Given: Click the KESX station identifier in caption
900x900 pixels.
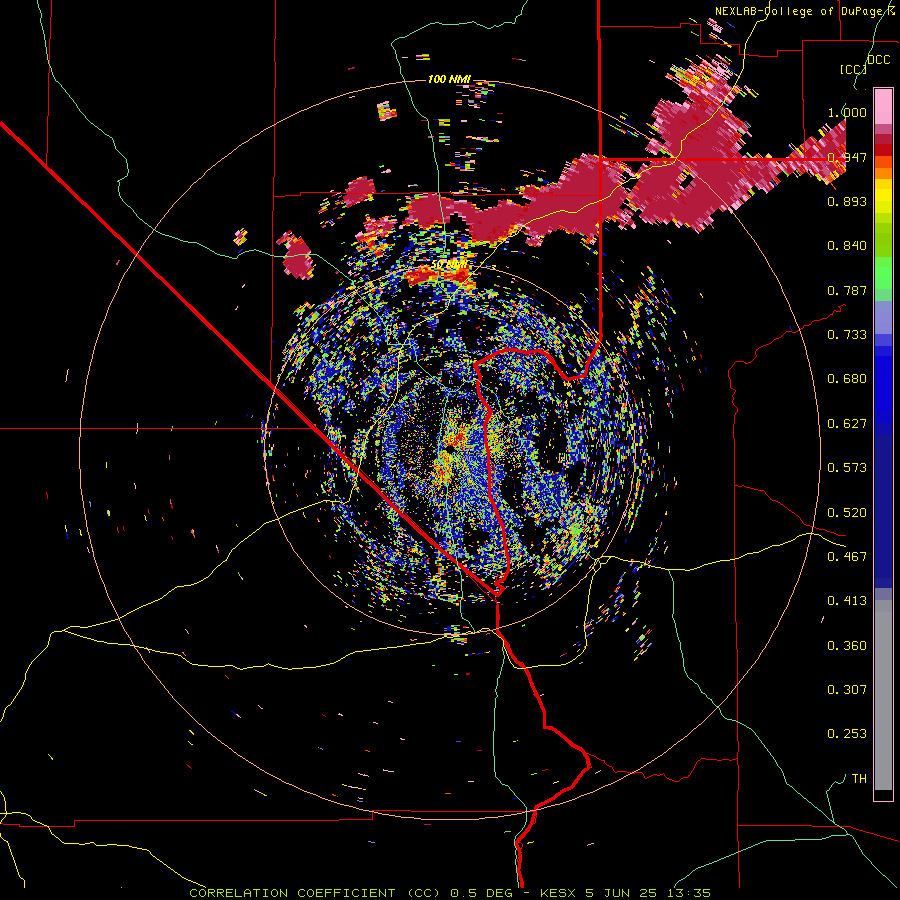Looking at the screenshot, I should [560, 893].
